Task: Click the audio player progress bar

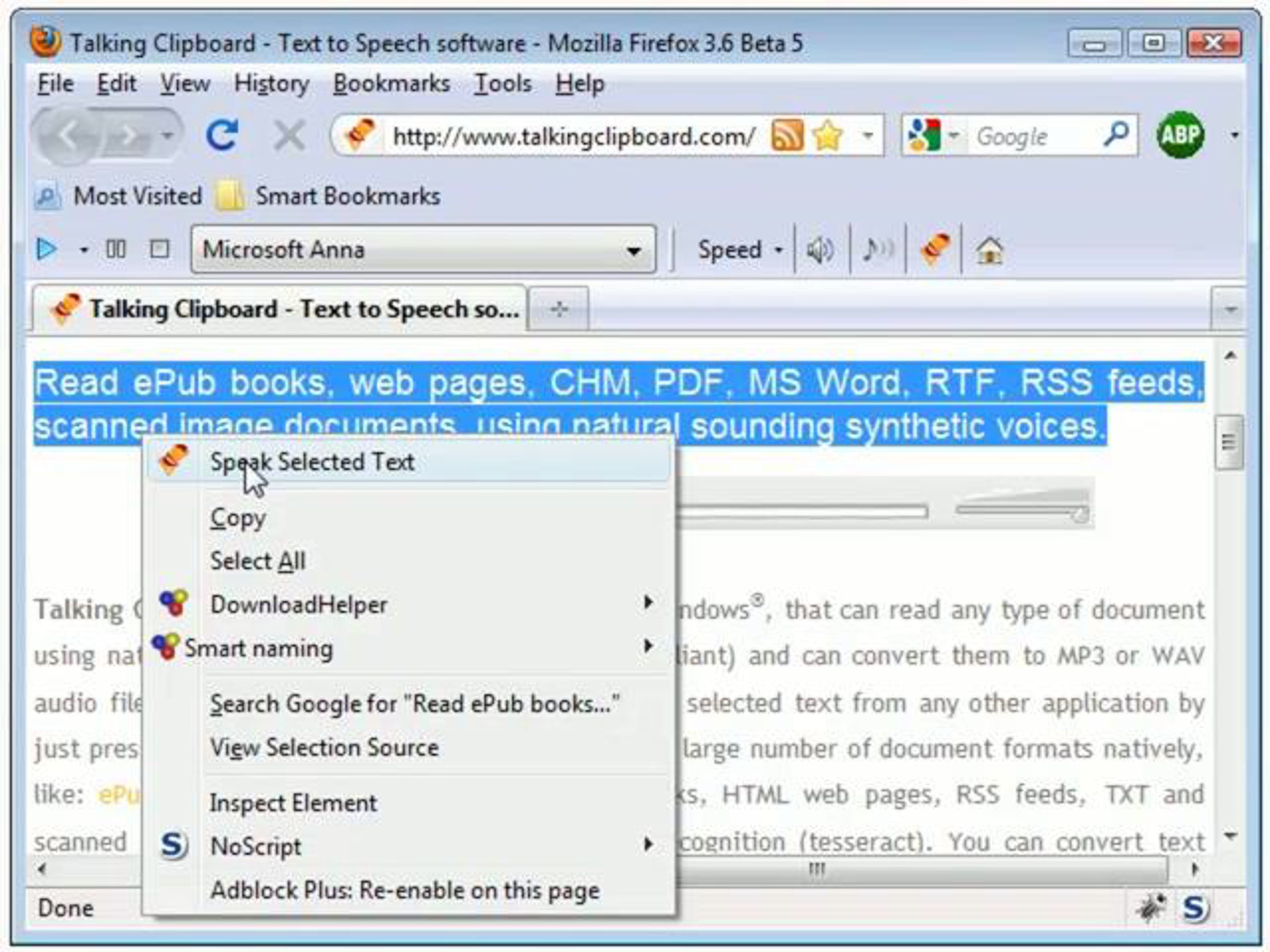Action: 803,511
